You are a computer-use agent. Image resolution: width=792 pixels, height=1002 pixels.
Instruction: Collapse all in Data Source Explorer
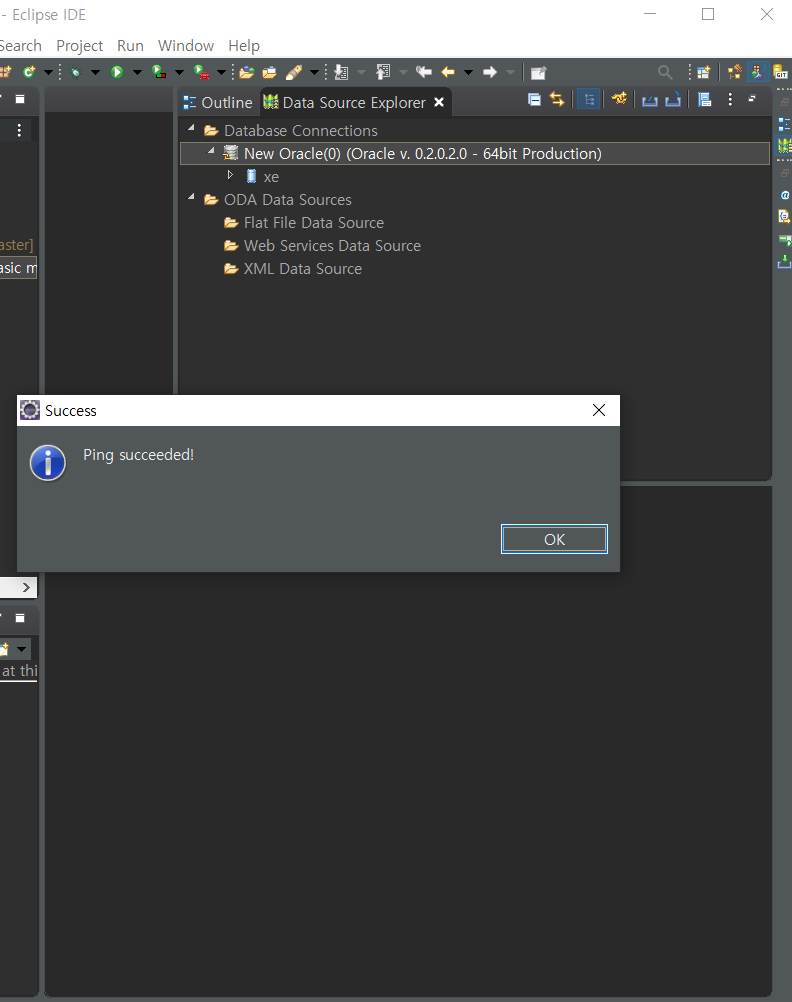click(534, 99)
